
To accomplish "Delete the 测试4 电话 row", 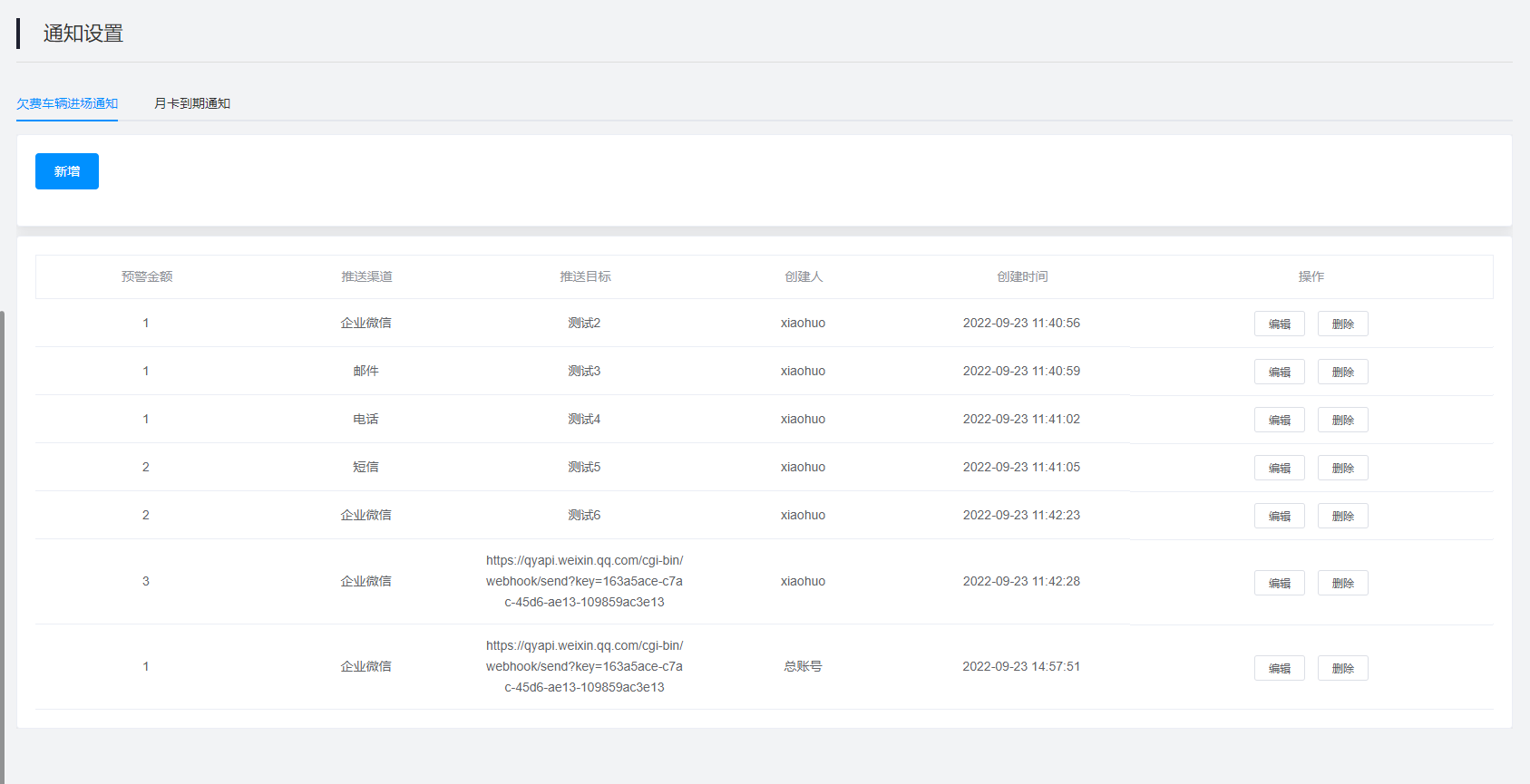I will 1342,420.
